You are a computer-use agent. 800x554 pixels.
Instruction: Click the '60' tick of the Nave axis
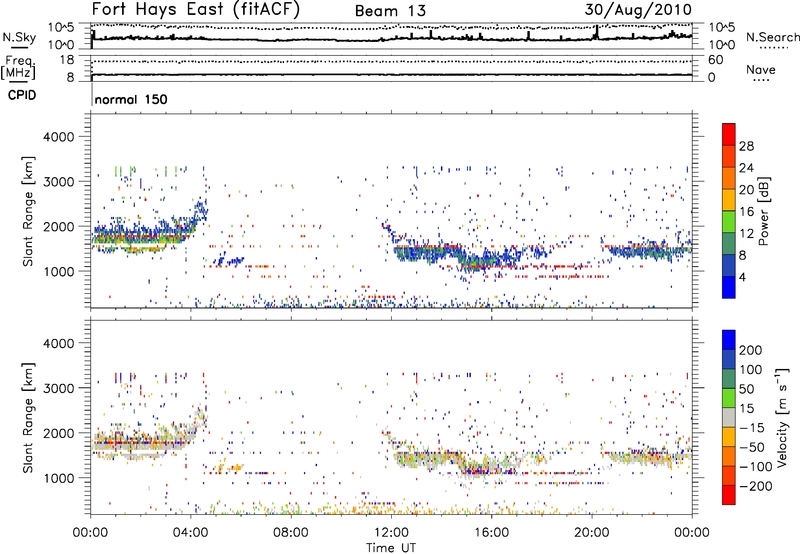pyautogui.click(x=715, y=60)
